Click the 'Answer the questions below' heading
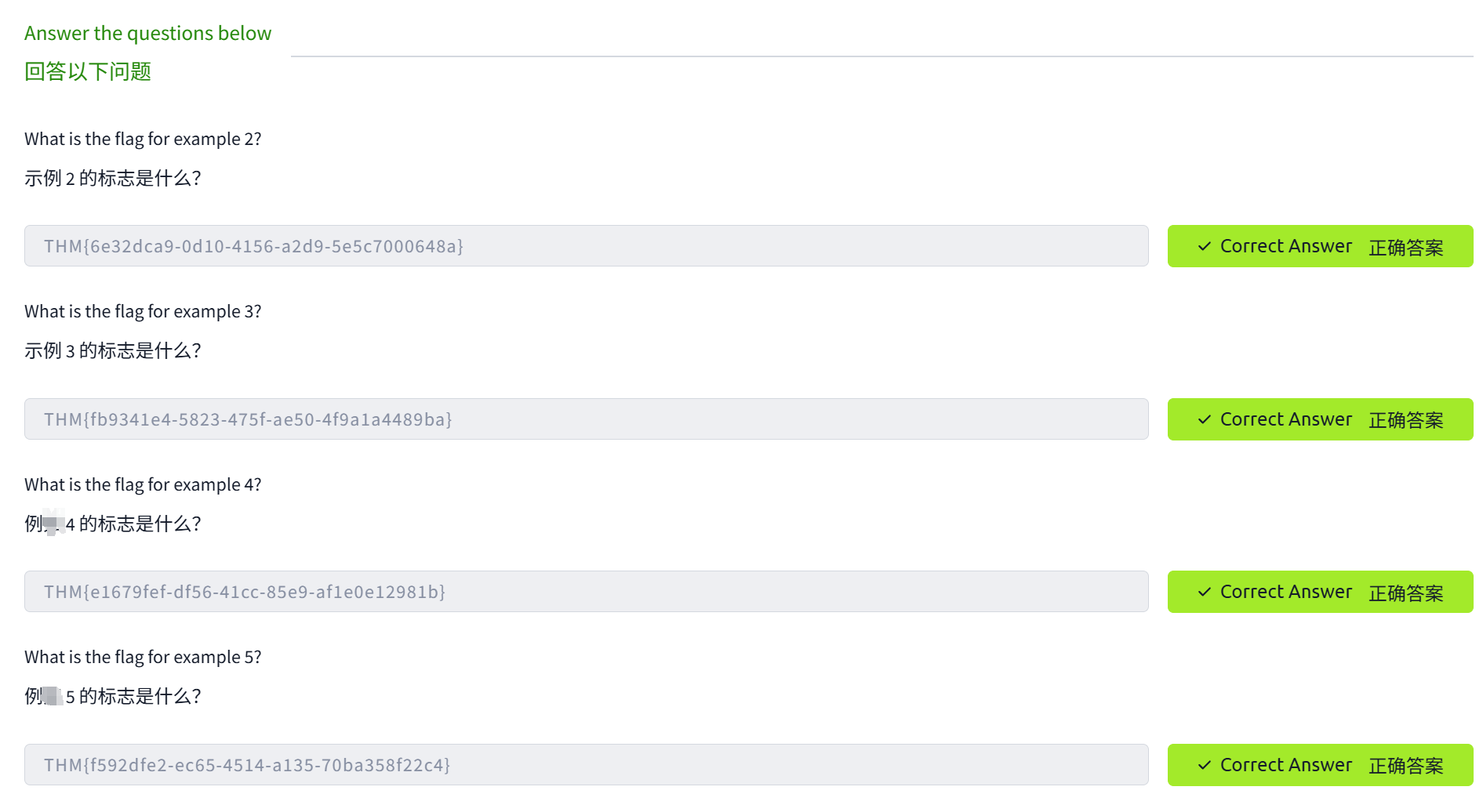 click(147, 33)
